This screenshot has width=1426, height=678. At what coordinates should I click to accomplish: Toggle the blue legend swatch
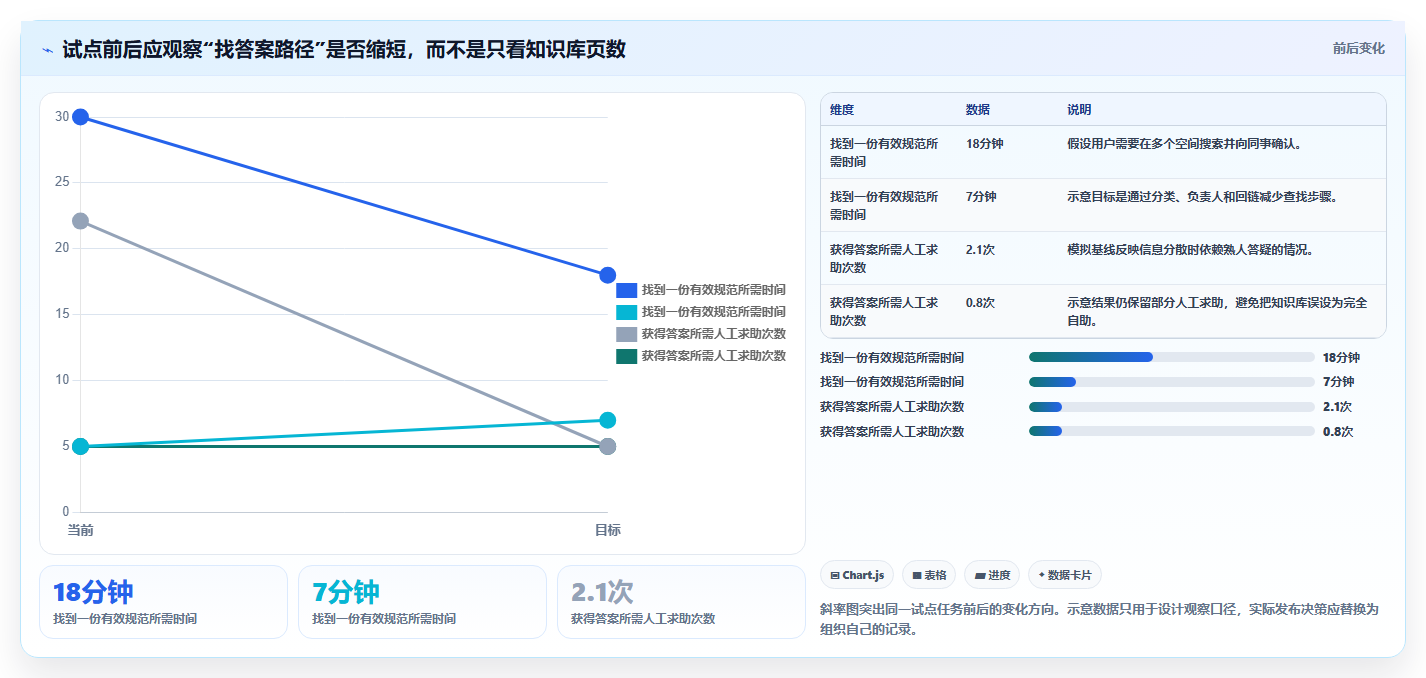tap(626, 290)
